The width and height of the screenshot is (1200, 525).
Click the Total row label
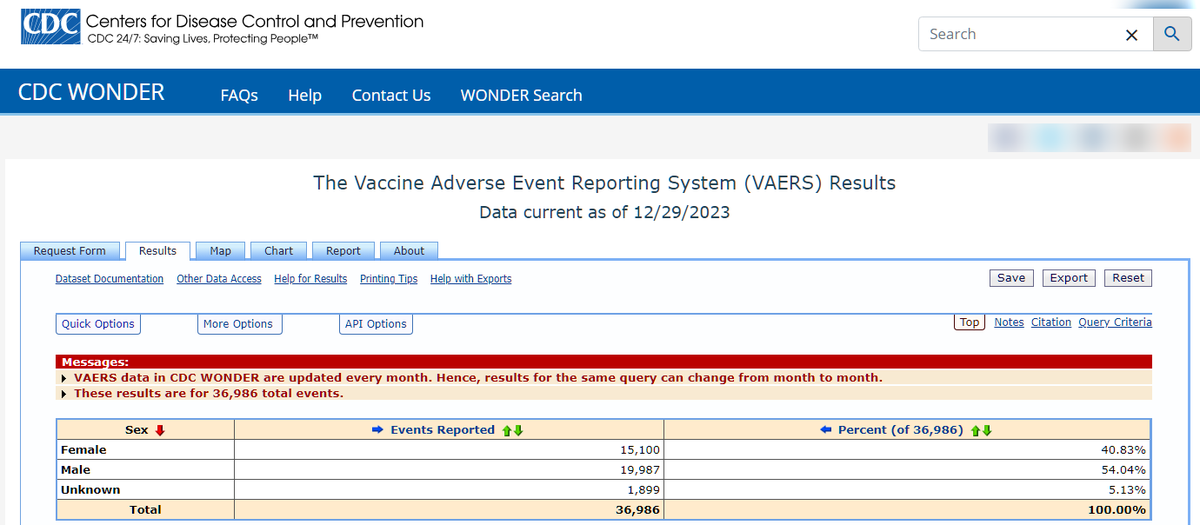click(x=145, y=510)
